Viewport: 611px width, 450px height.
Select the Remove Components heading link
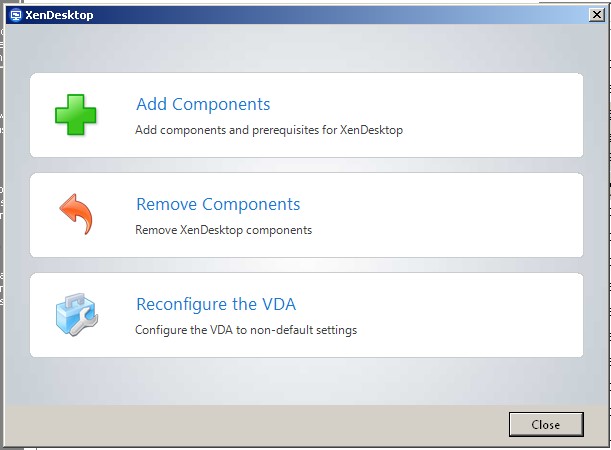tap(218, 204)
